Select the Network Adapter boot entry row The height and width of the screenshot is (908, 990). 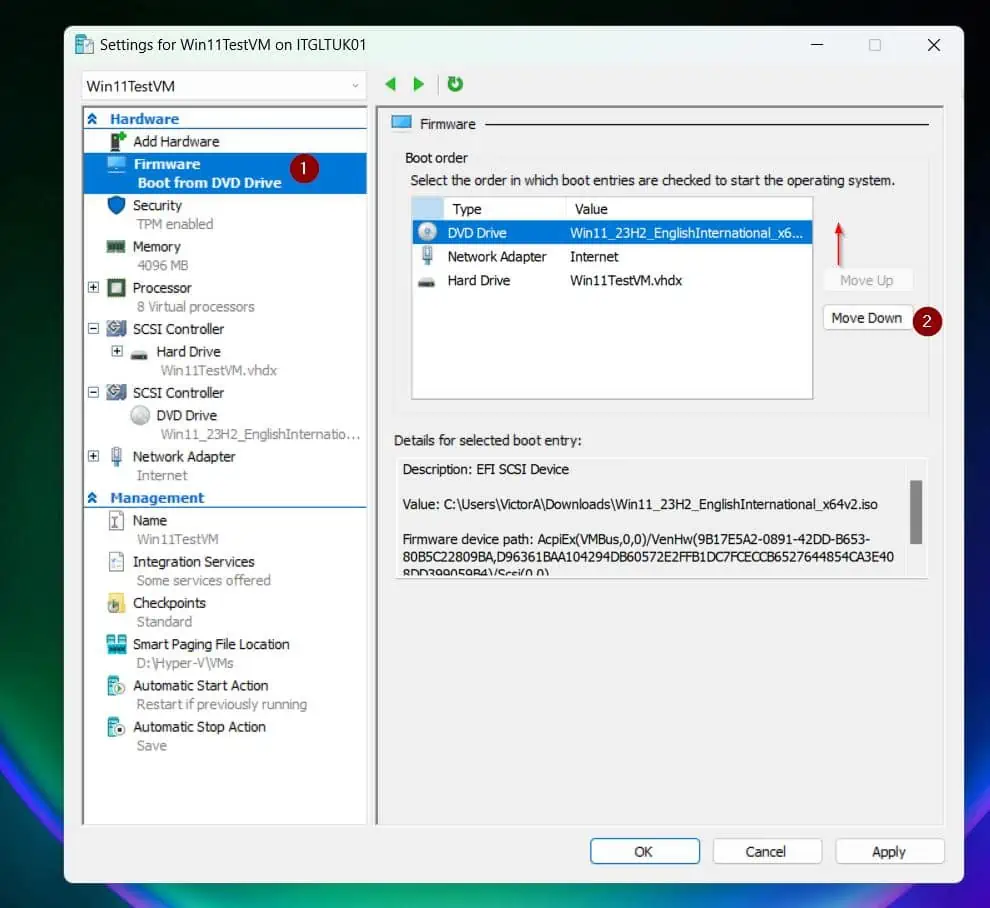coord(612,256)
